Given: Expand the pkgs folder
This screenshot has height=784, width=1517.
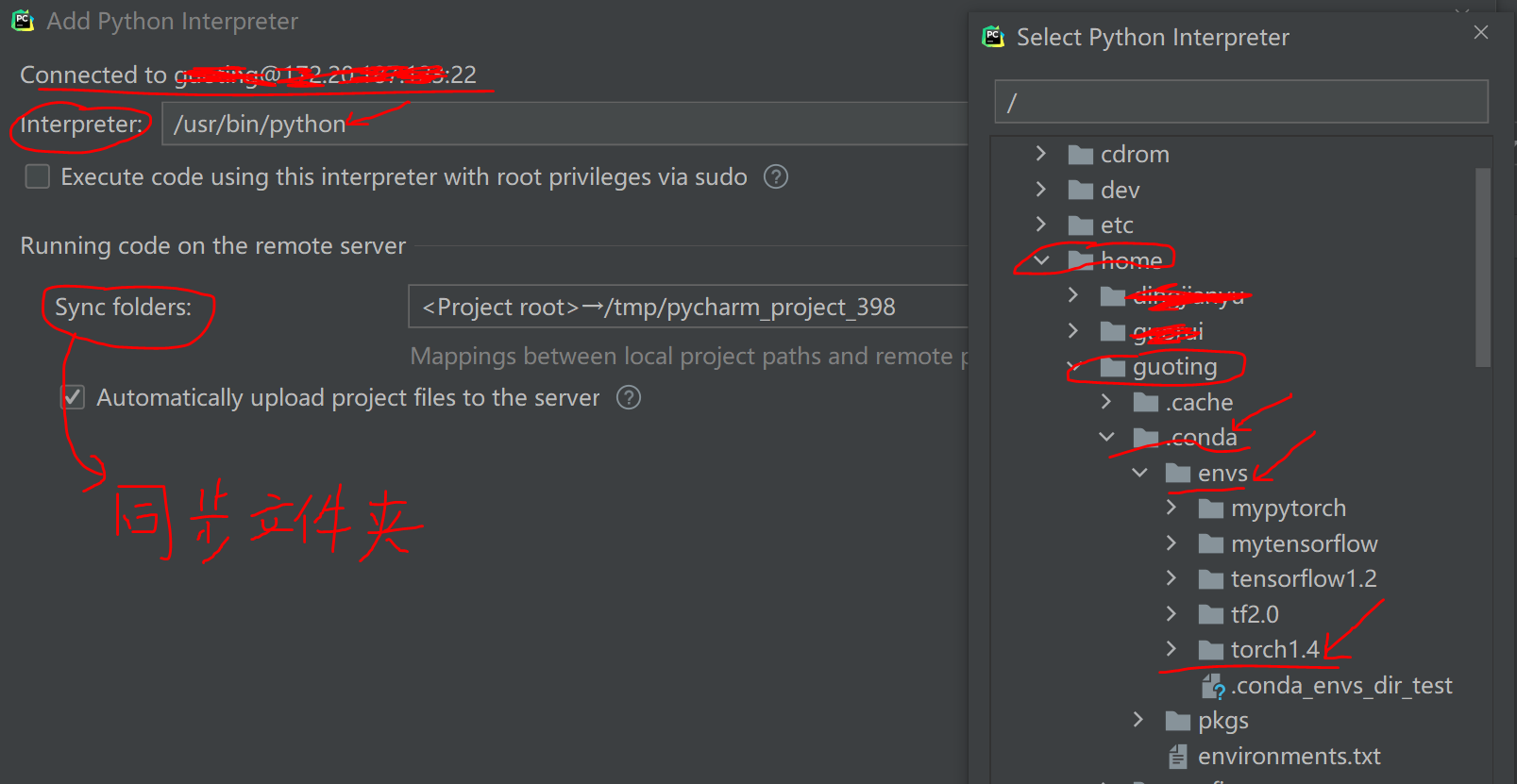Looking at the screenshot, I should click(x=1139, y=720).
